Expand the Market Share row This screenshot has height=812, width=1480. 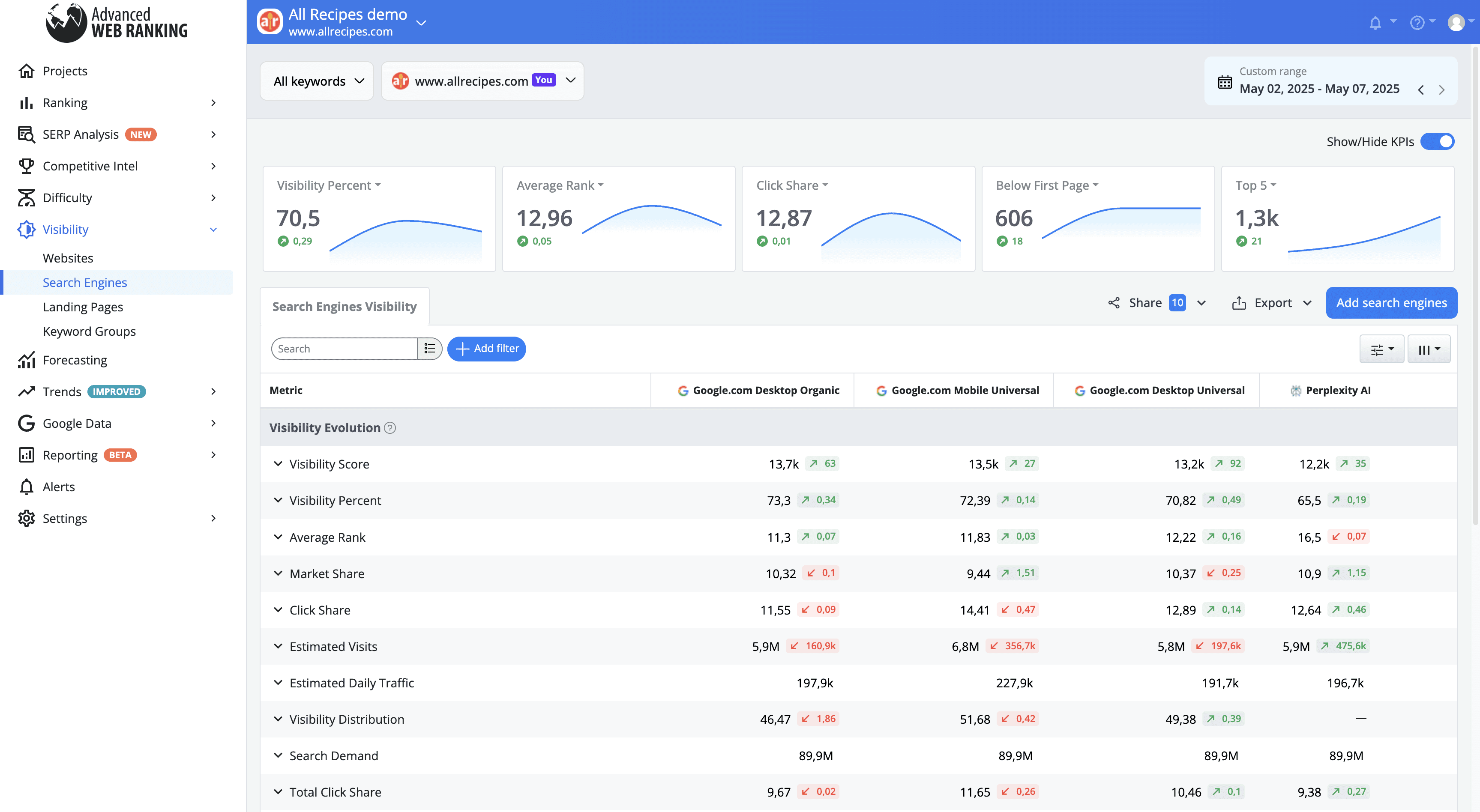click(x=278, y=573)
